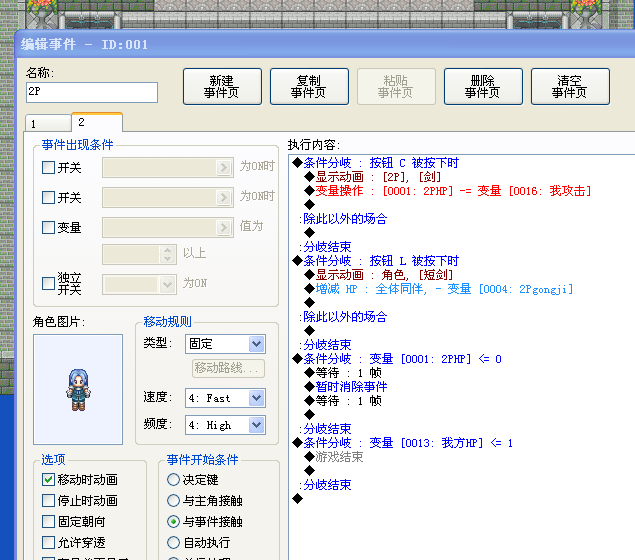Enable the 固定朝向 checkbox
Viewport: 635px width, 560px height.
(x=49, y=522)
